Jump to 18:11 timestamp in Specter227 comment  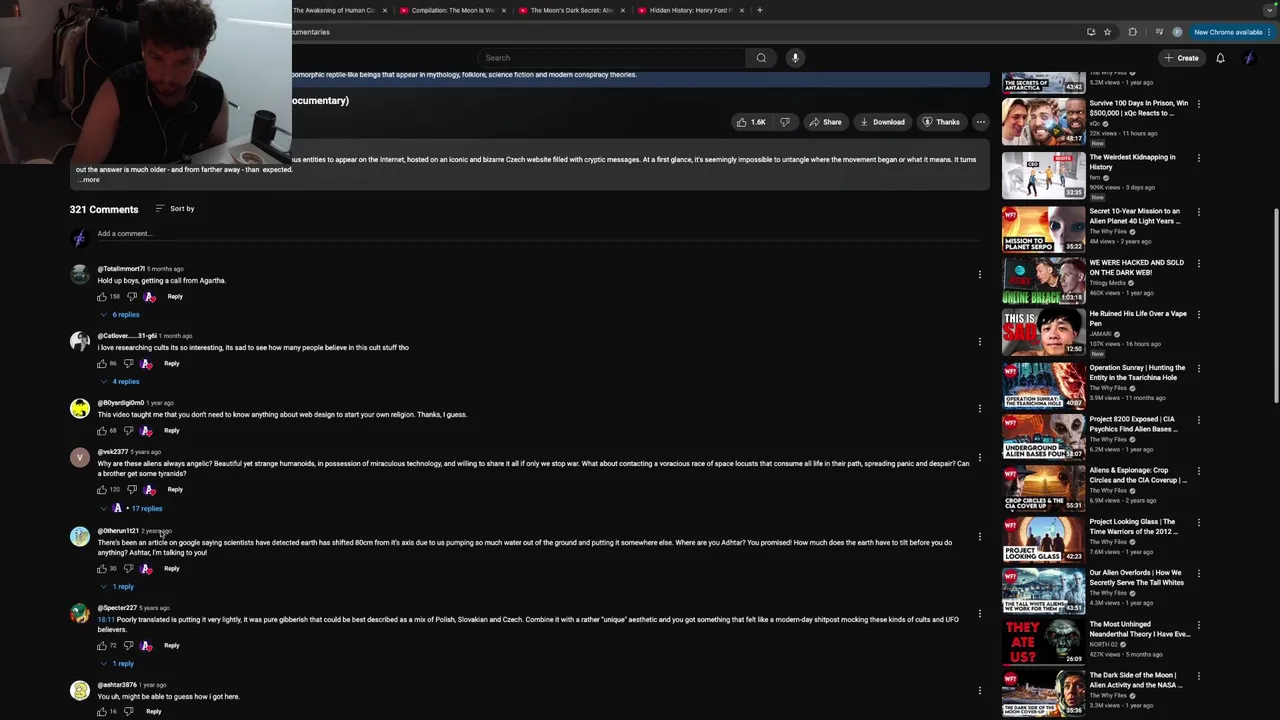(x=105, y=620)
